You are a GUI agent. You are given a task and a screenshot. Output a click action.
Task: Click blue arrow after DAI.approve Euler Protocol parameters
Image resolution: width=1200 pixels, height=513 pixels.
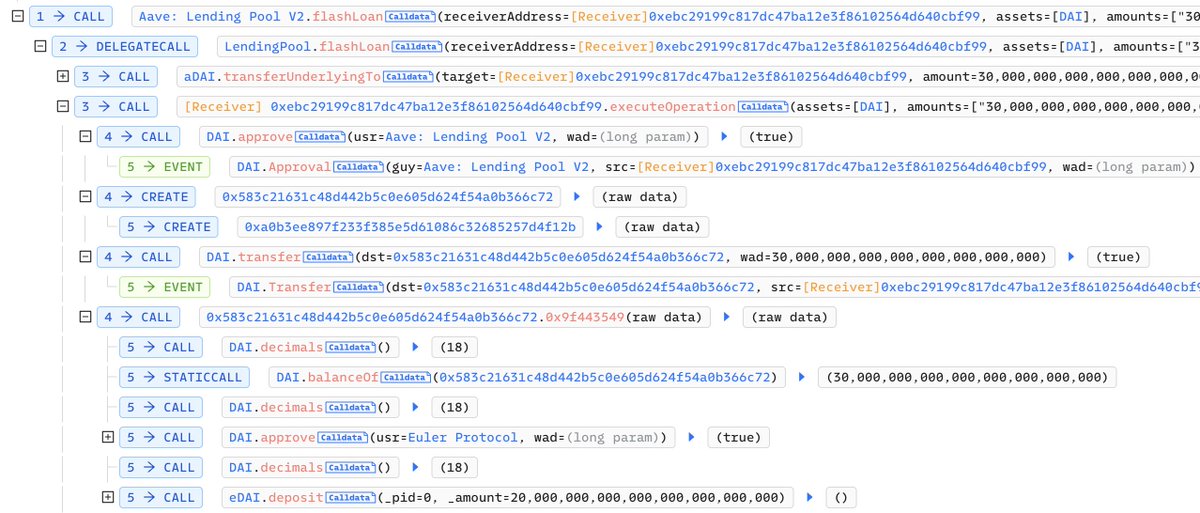[691, 437]
